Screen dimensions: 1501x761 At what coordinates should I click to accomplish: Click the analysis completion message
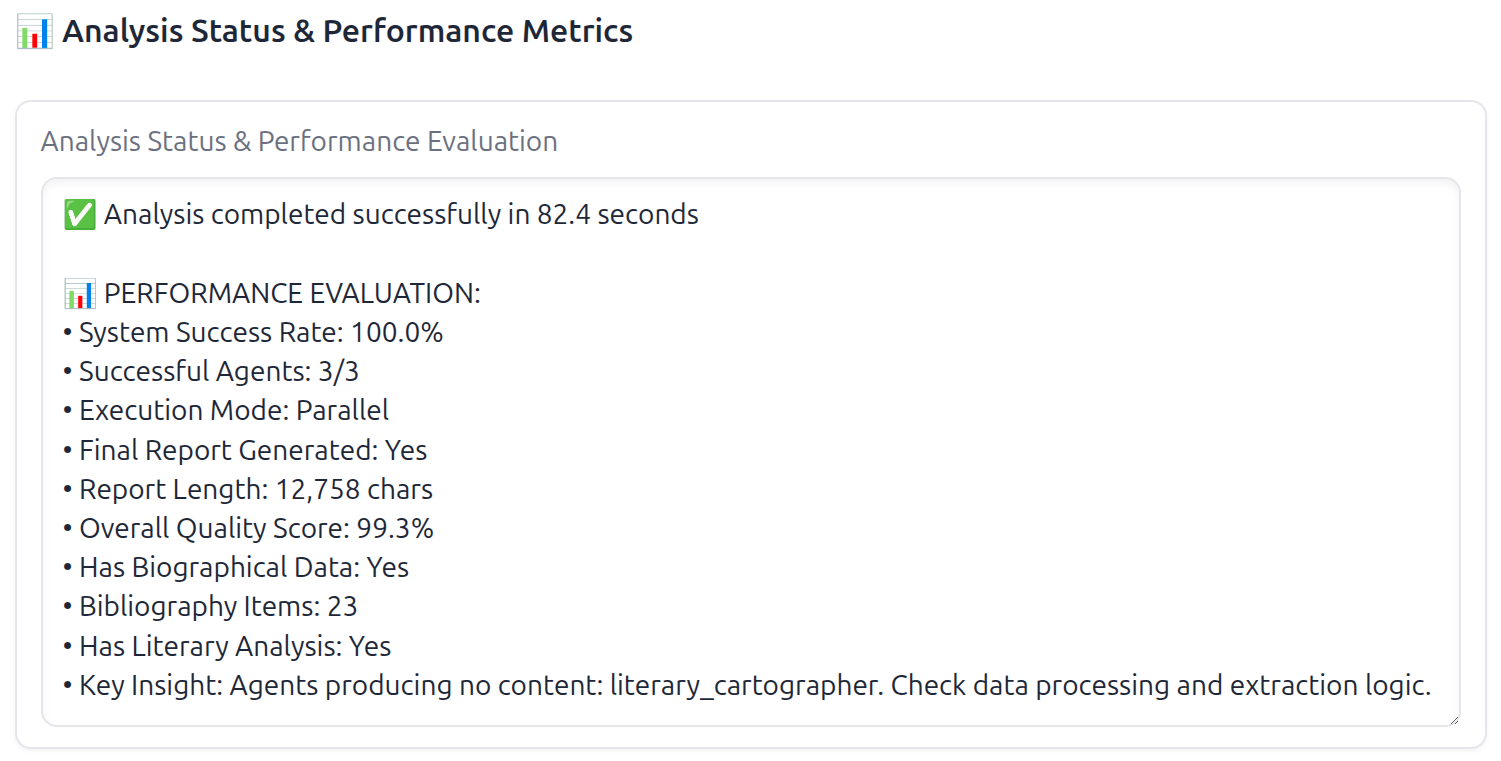point(400,213)
